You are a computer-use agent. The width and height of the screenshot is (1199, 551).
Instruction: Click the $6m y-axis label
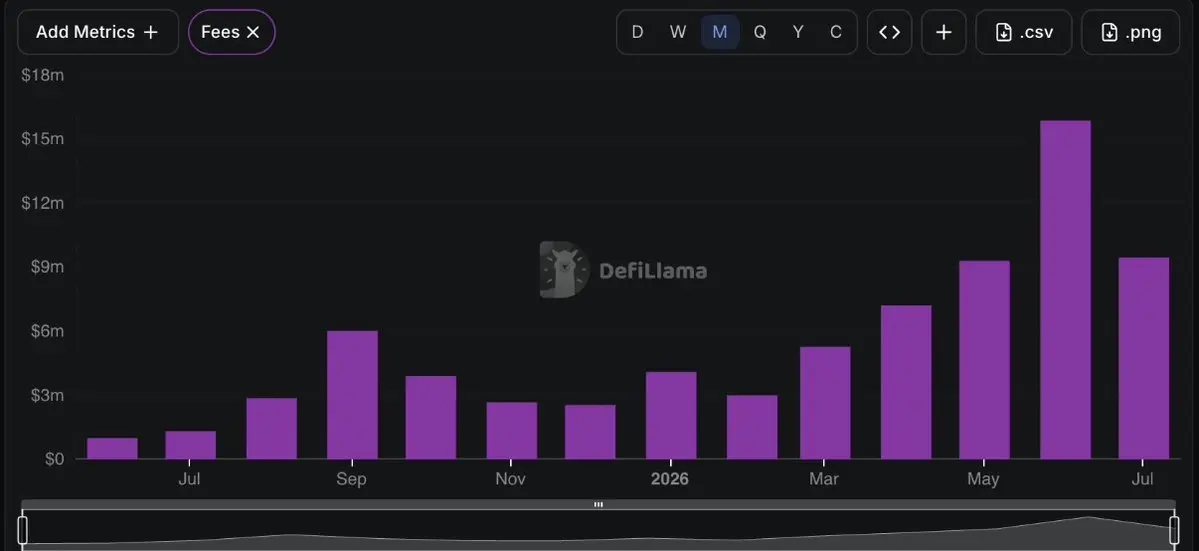[x=47, y=331]
